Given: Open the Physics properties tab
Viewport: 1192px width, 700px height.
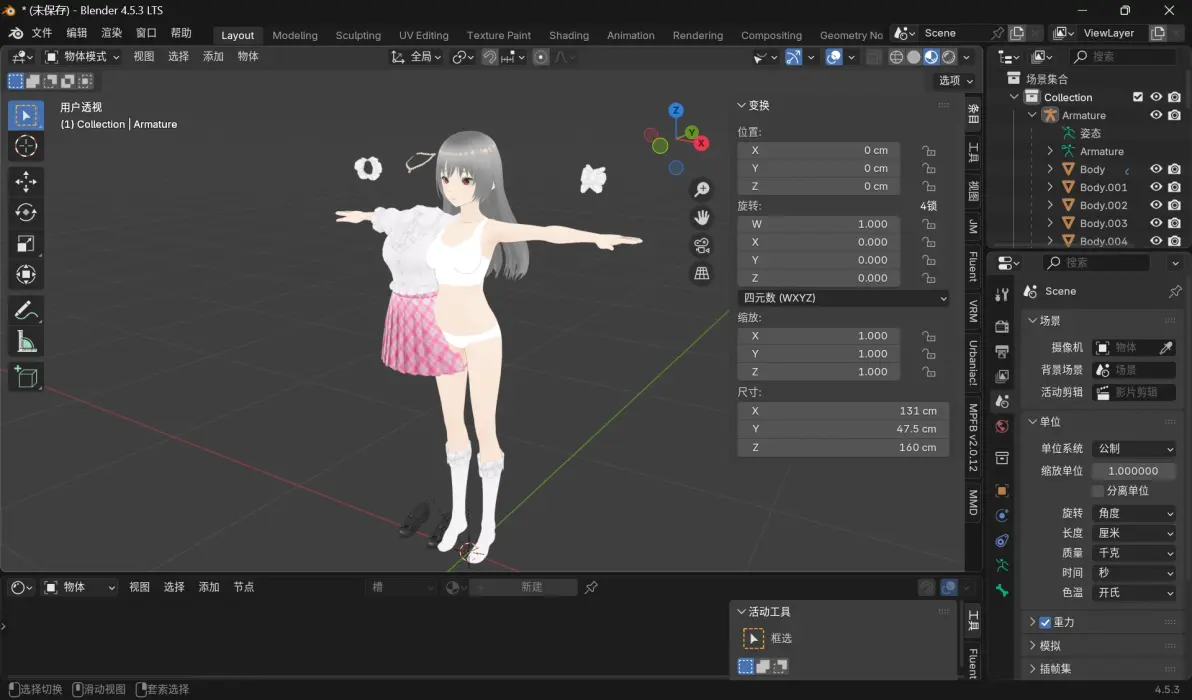Looking at the screenshot, I should [1002, 515].
